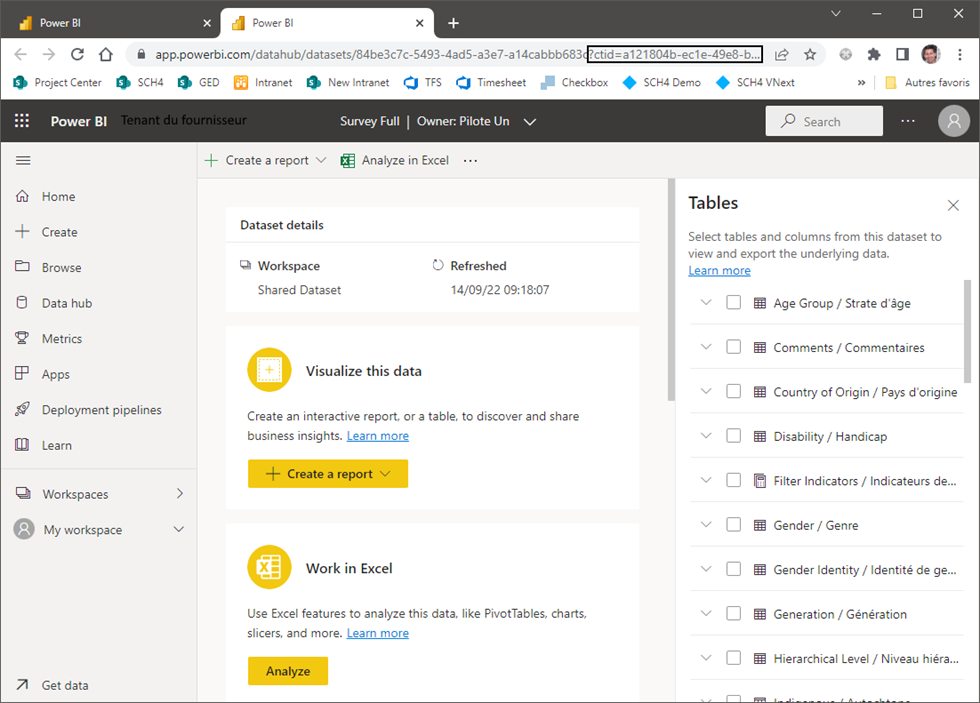
Task: Click the user account avatar in header
Action: coord(953,121)
